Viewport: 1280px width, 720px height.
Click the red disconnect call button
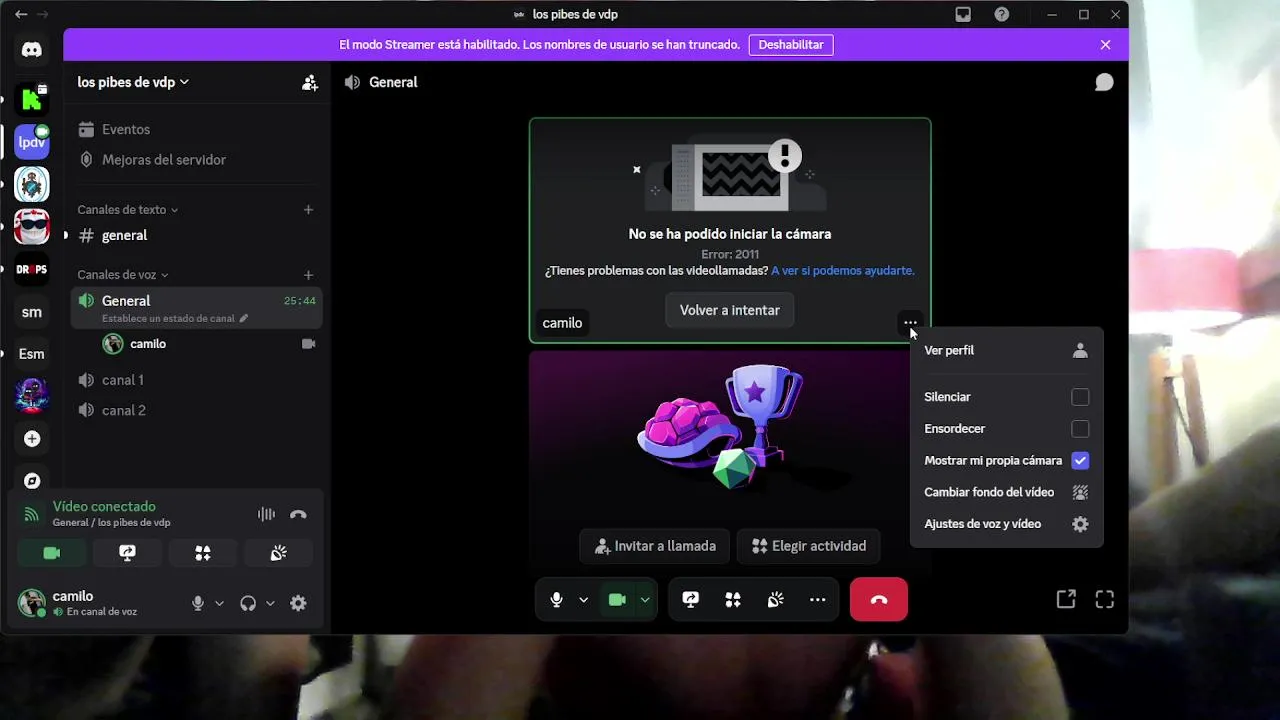(879, 599)
